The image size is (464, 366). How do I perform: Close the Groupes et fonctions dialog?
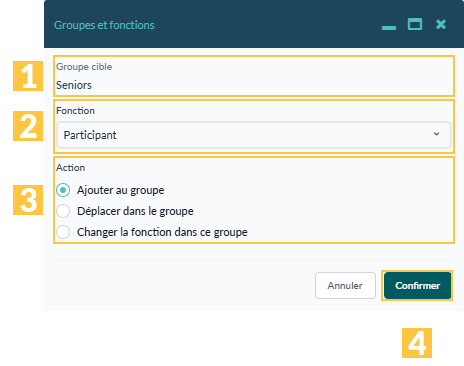(441, 24)
